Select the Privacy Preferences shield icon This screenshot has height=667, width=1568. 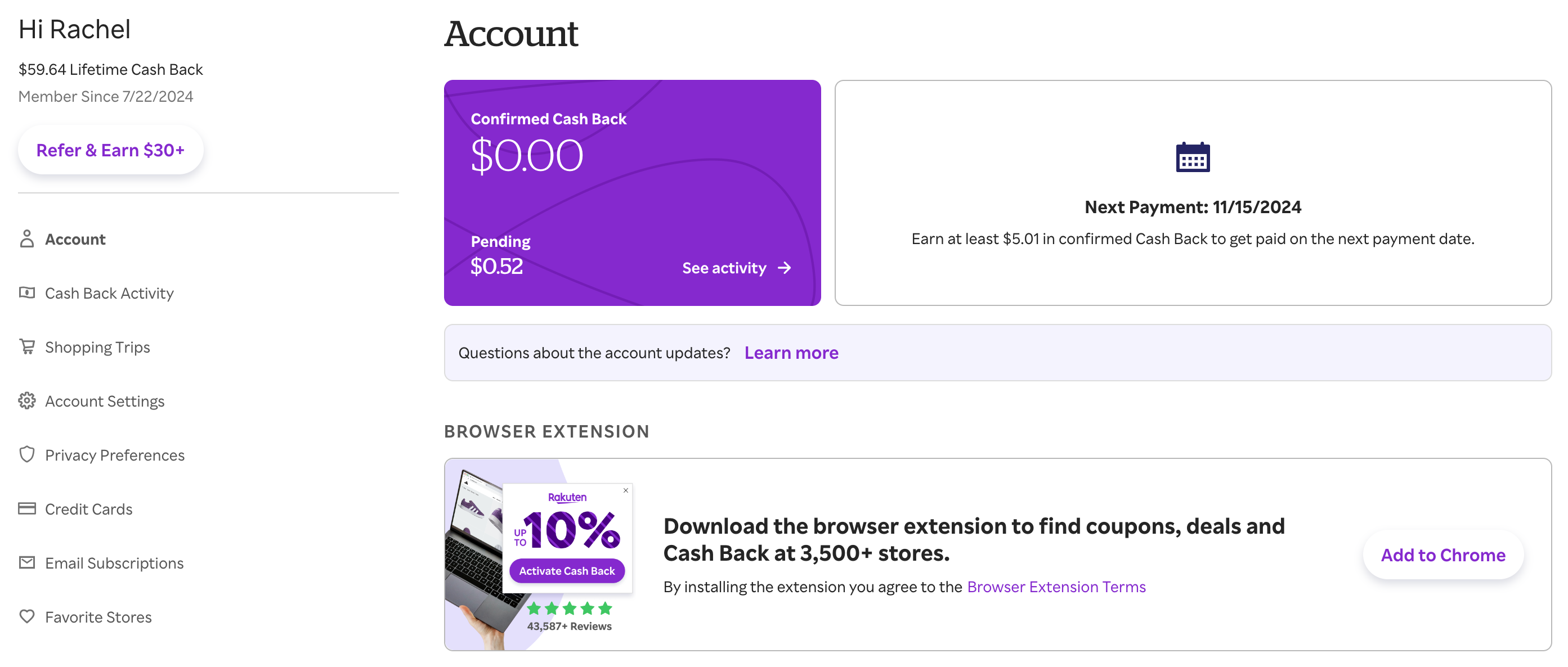point(27,454)
